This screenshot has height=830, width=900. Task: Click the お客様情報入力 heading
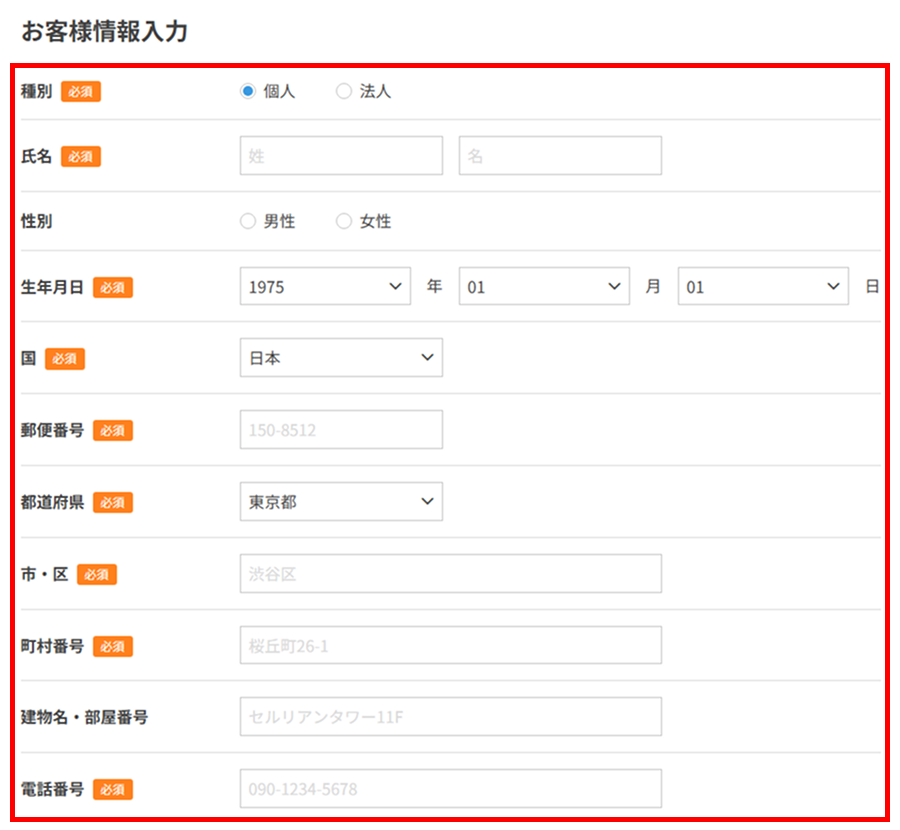pos(104,31)
